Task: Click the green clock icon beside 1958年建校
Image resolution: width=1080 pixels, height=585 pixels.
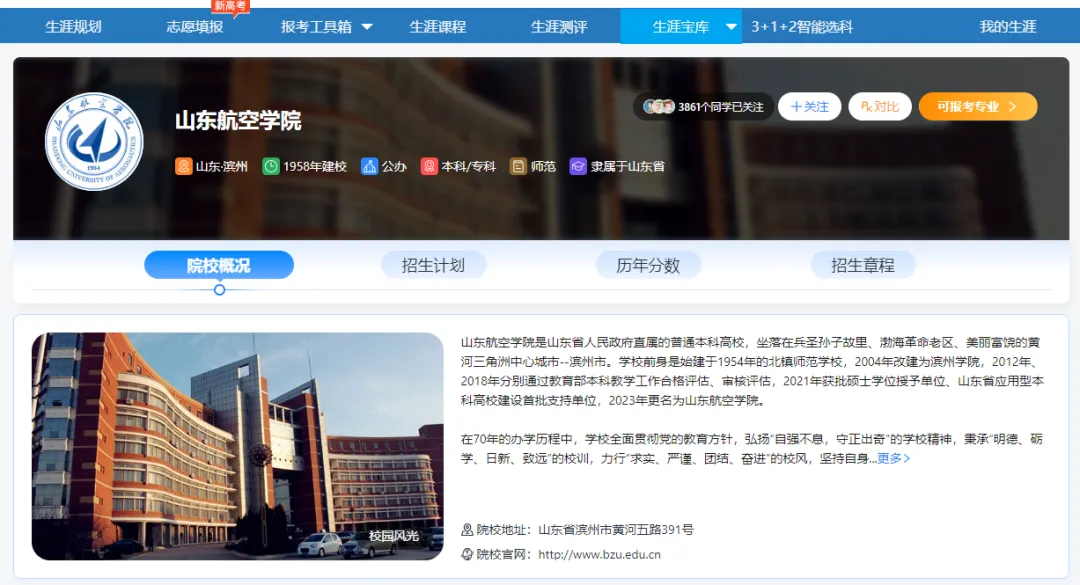Action: coord(271,166)
